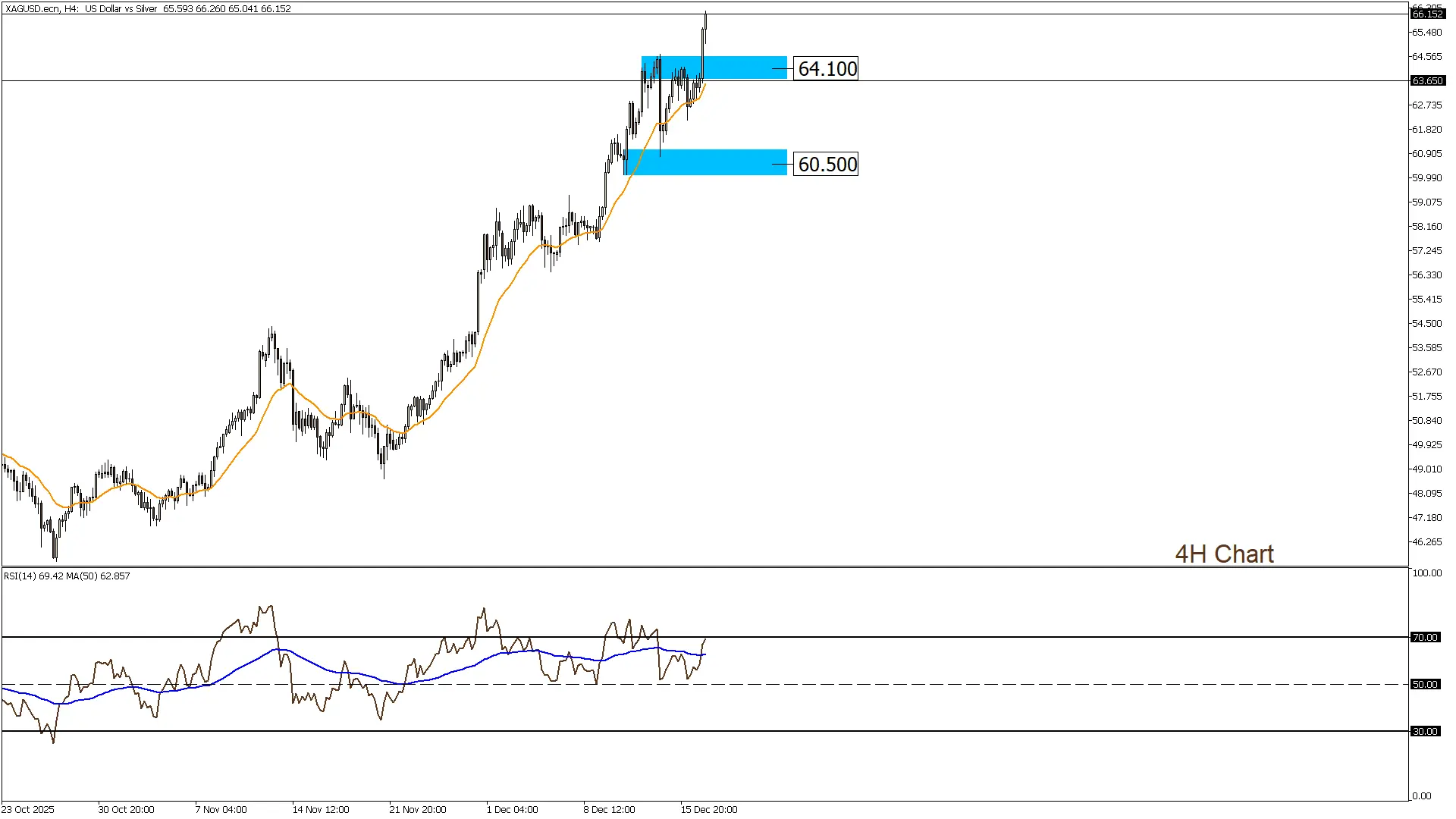Click the 63.650 horizontal line price tag
The width and height of the screenshot is (1456, 819).
pos(1427,80)
